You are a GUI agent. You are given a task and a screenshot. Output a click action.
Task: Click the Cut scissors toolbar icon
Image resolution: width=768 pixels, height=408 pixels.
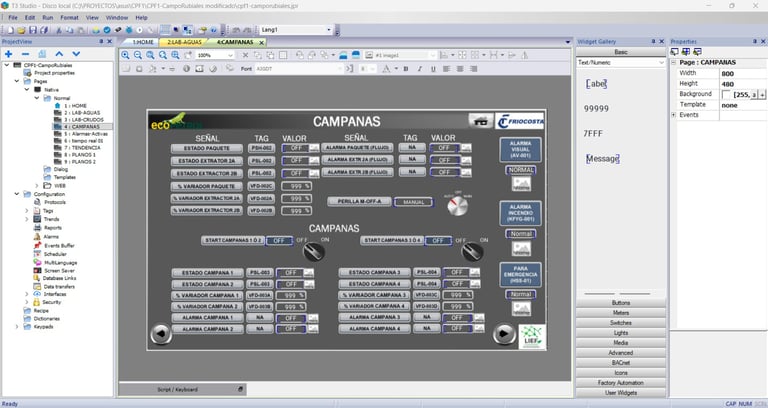[58, 30]
